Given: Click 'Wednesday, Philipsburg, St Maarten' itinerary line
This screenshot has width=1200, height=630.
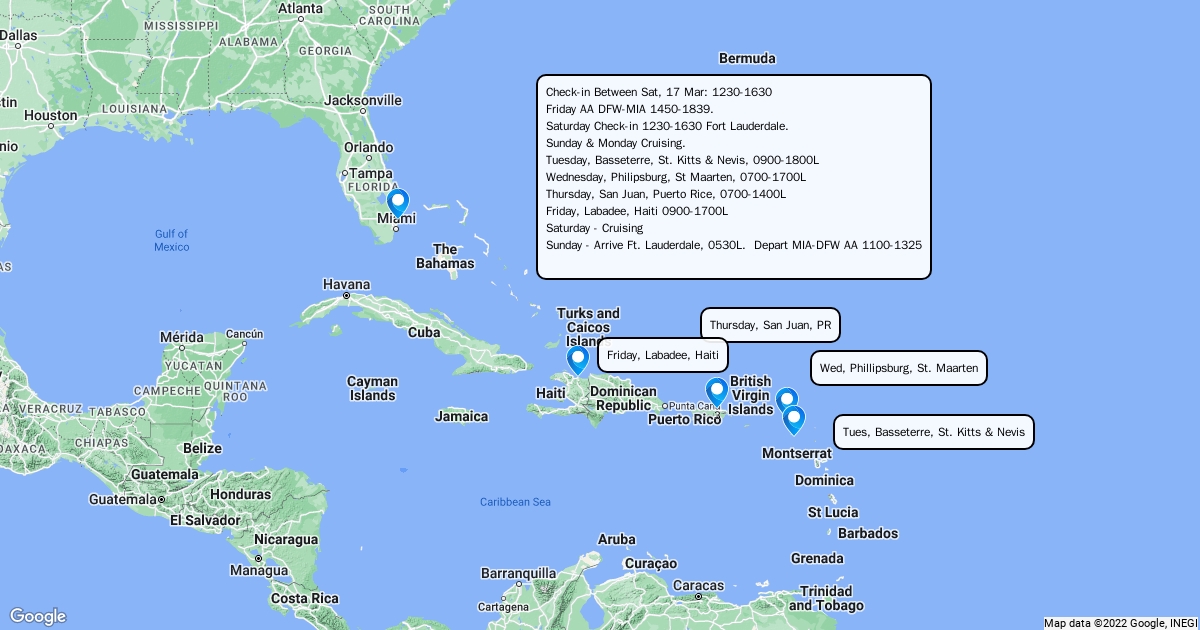Looking at the screenshot, I should (676, 177).
